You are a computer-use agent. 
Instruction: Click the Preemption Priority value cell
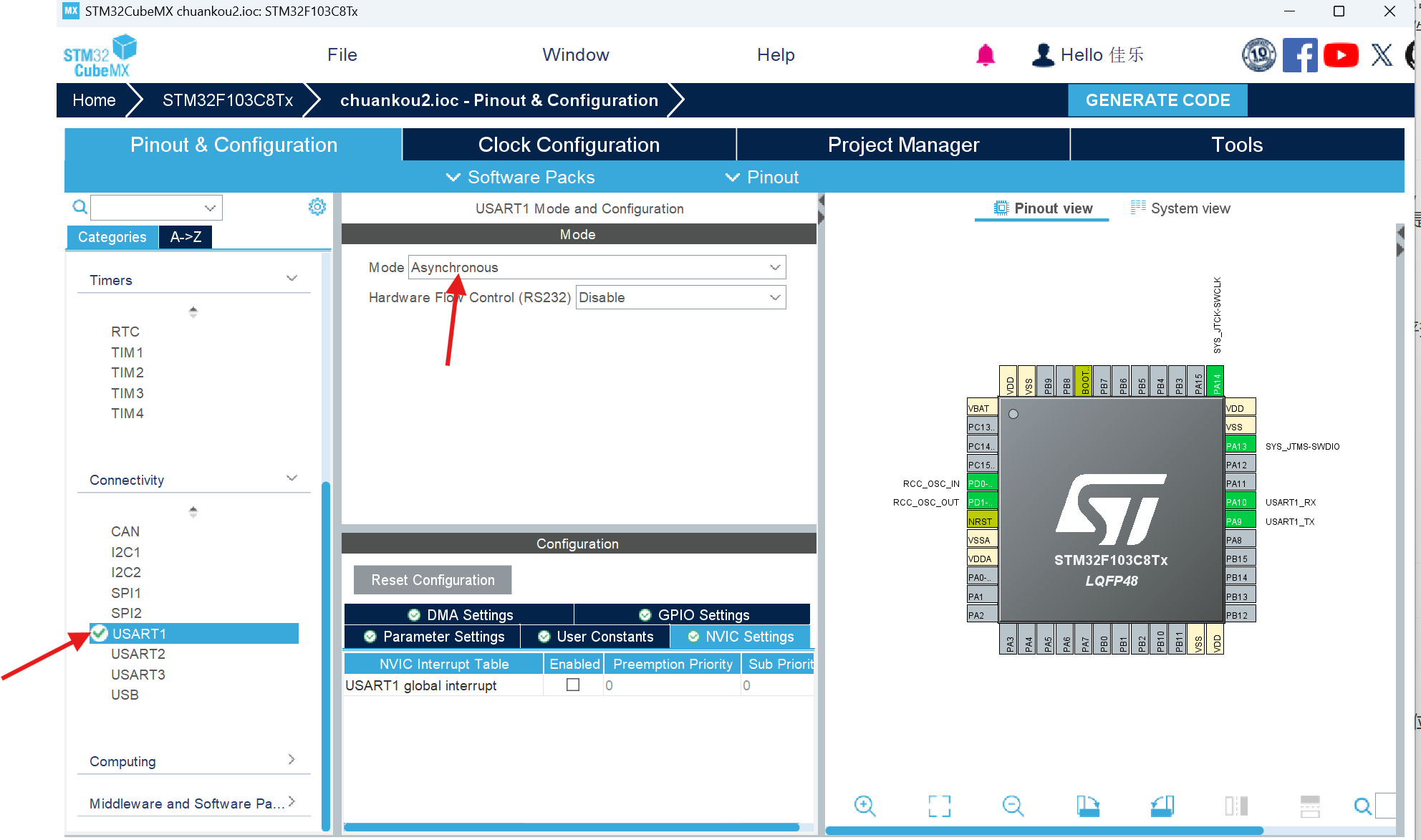[x=672, y=685]
